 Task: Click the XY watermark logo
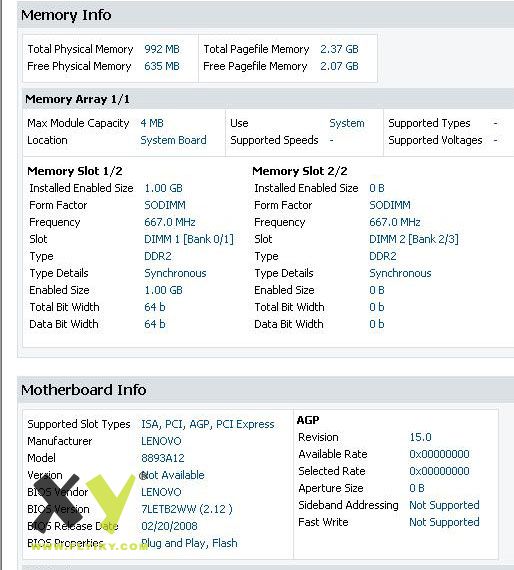[84, 503]
